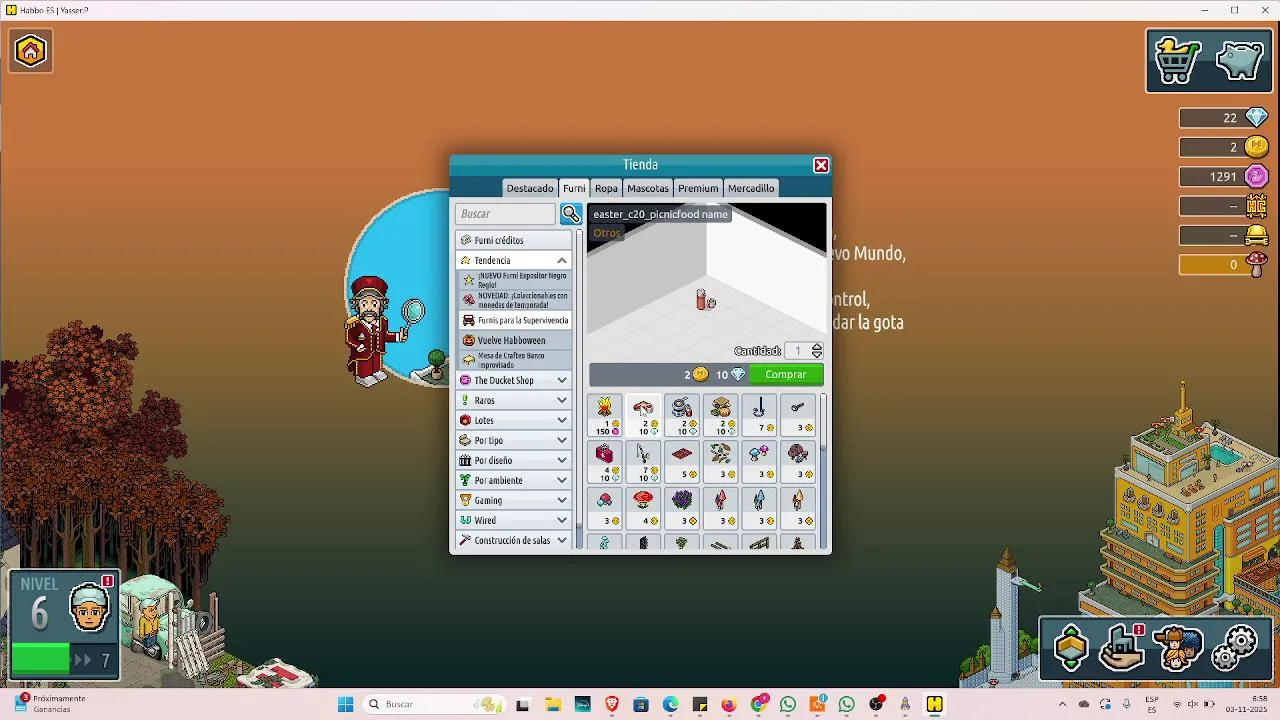Open Vuelve Habboween page
Viewport: 1280px width, 720px height.
tap(514, 340)
